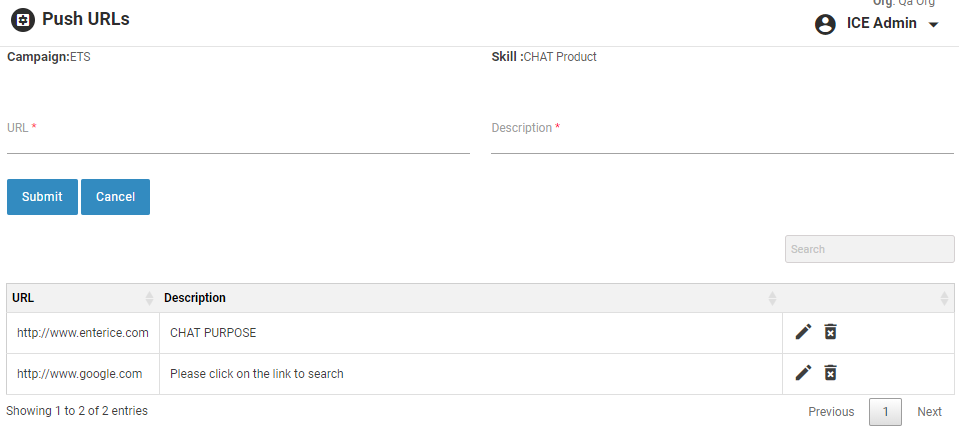
Task: Click sort arrows on the actions column
Action: [944, 298]
